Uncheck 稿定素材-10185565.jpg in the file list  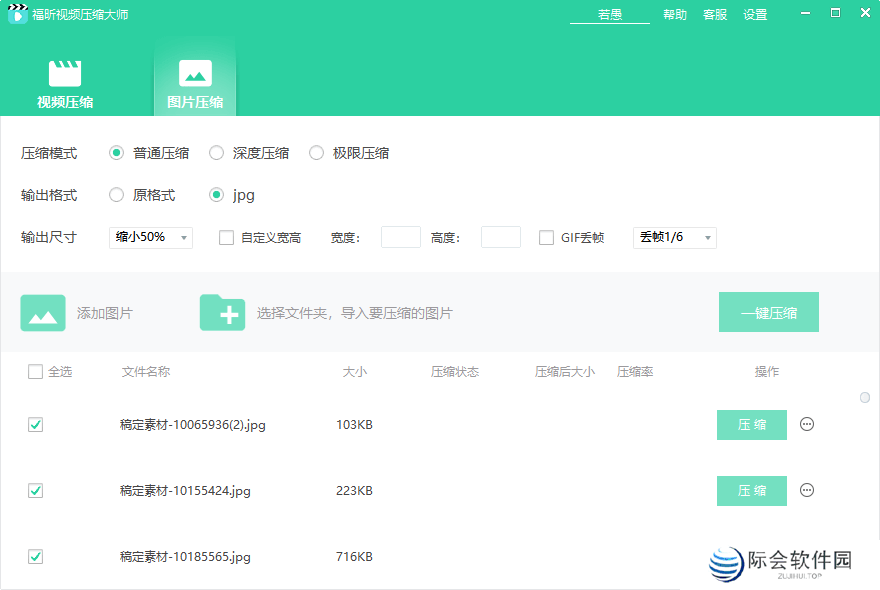(x=35, y=557)
